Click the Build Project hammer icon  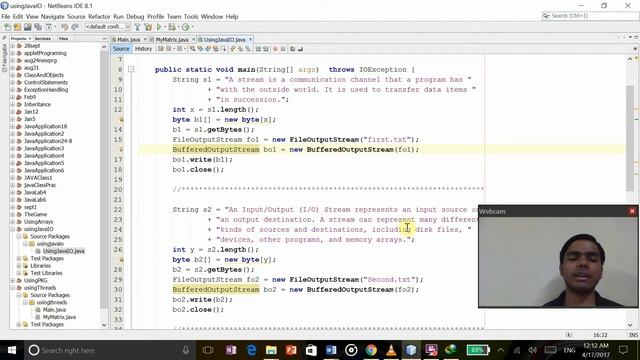click(137, 27)
